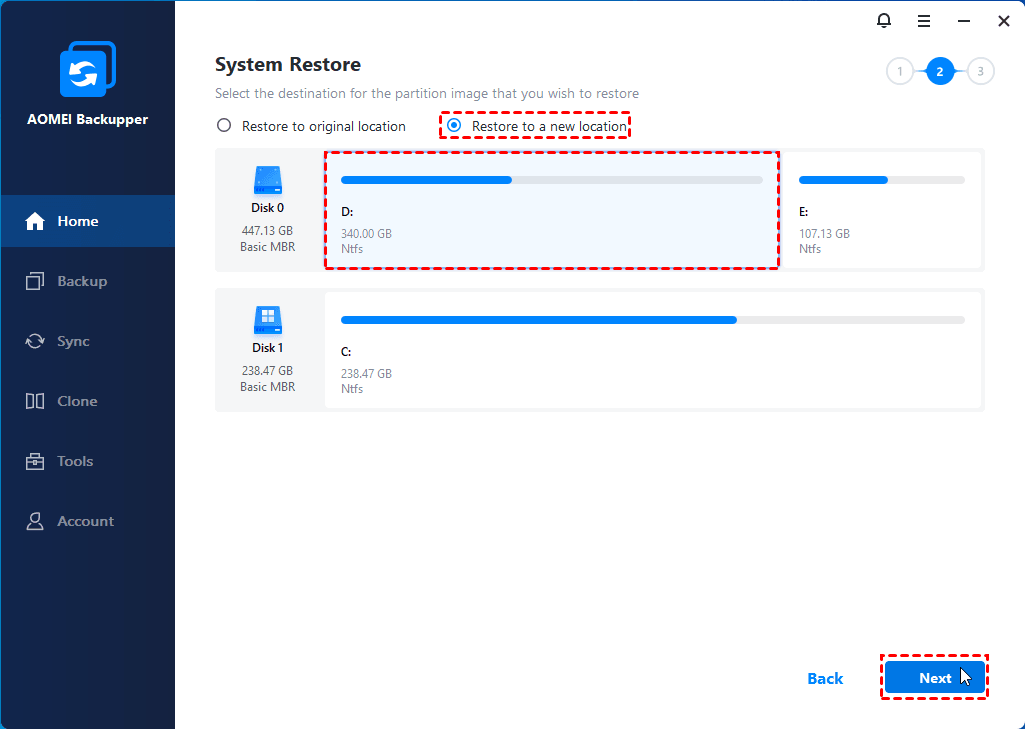Select Restore to a new location option
Screen dimensions: 1025x729
(454, 126)
